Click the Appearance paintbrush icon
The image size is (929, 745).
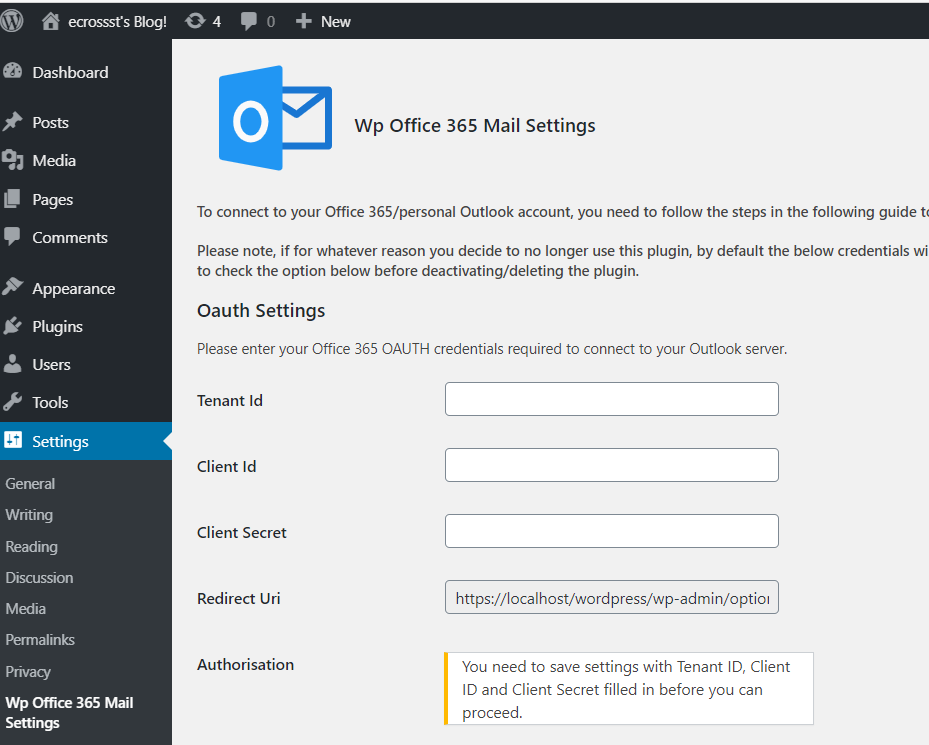(12, 287)
